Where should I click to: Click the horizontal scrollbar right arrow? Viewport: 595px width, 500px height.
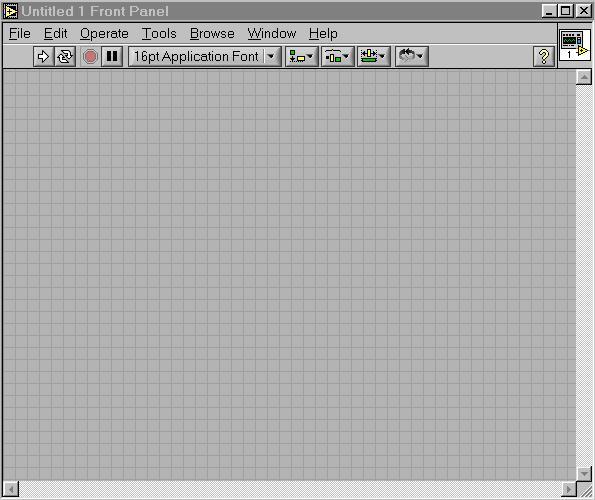coord(568,489)
